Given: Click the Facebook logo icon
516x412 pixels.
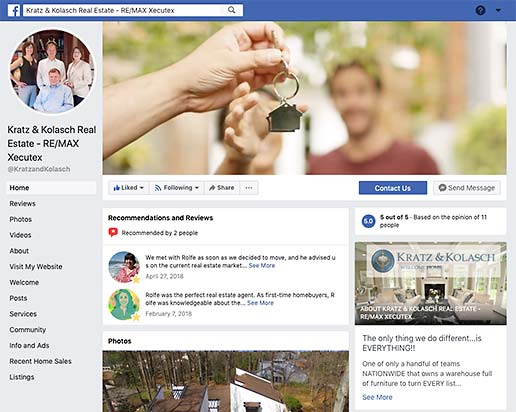Looking at the screenshot, I should click(x=14, y=10).
